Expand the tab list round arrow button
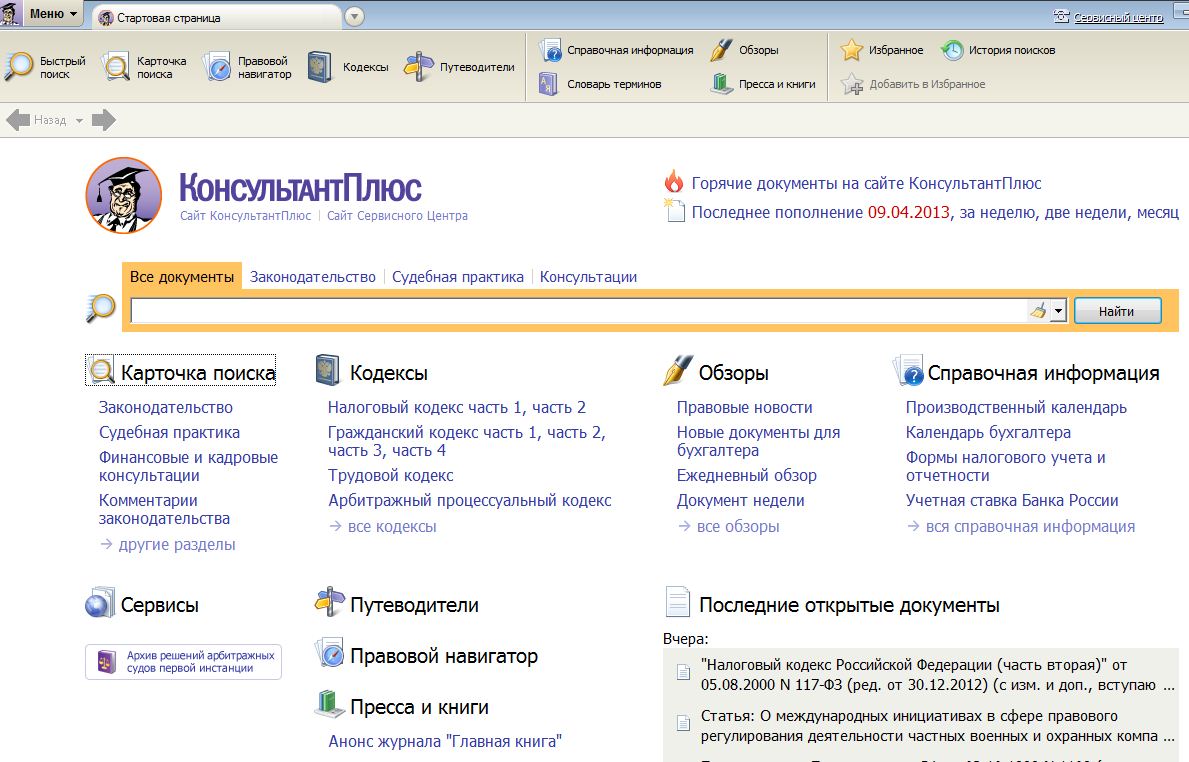Screen dimensions: 1189x762 [354, 17]
